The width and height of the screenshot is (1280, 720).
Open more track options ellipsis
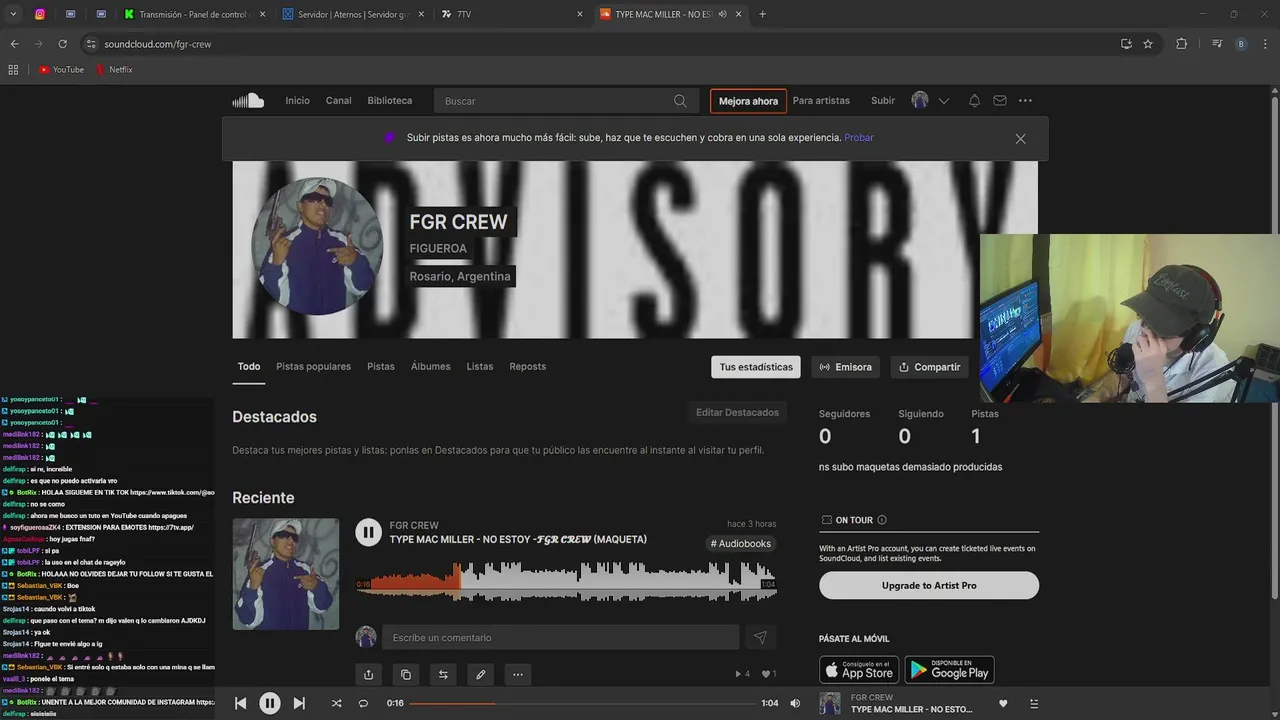pyautogui.click(x=517, y=675)
